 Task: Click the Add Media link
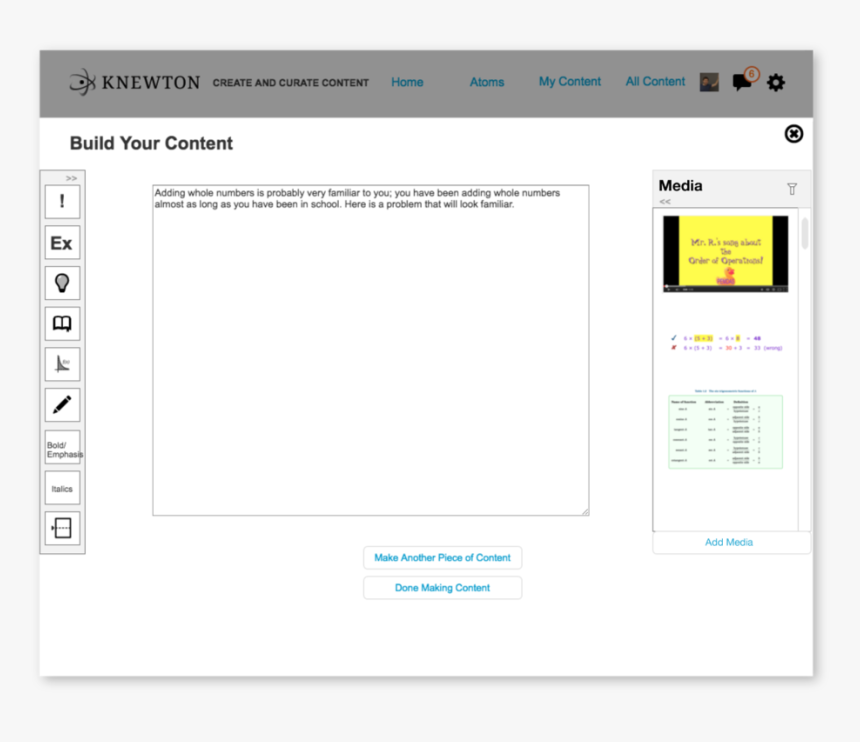tap(729, 541)
